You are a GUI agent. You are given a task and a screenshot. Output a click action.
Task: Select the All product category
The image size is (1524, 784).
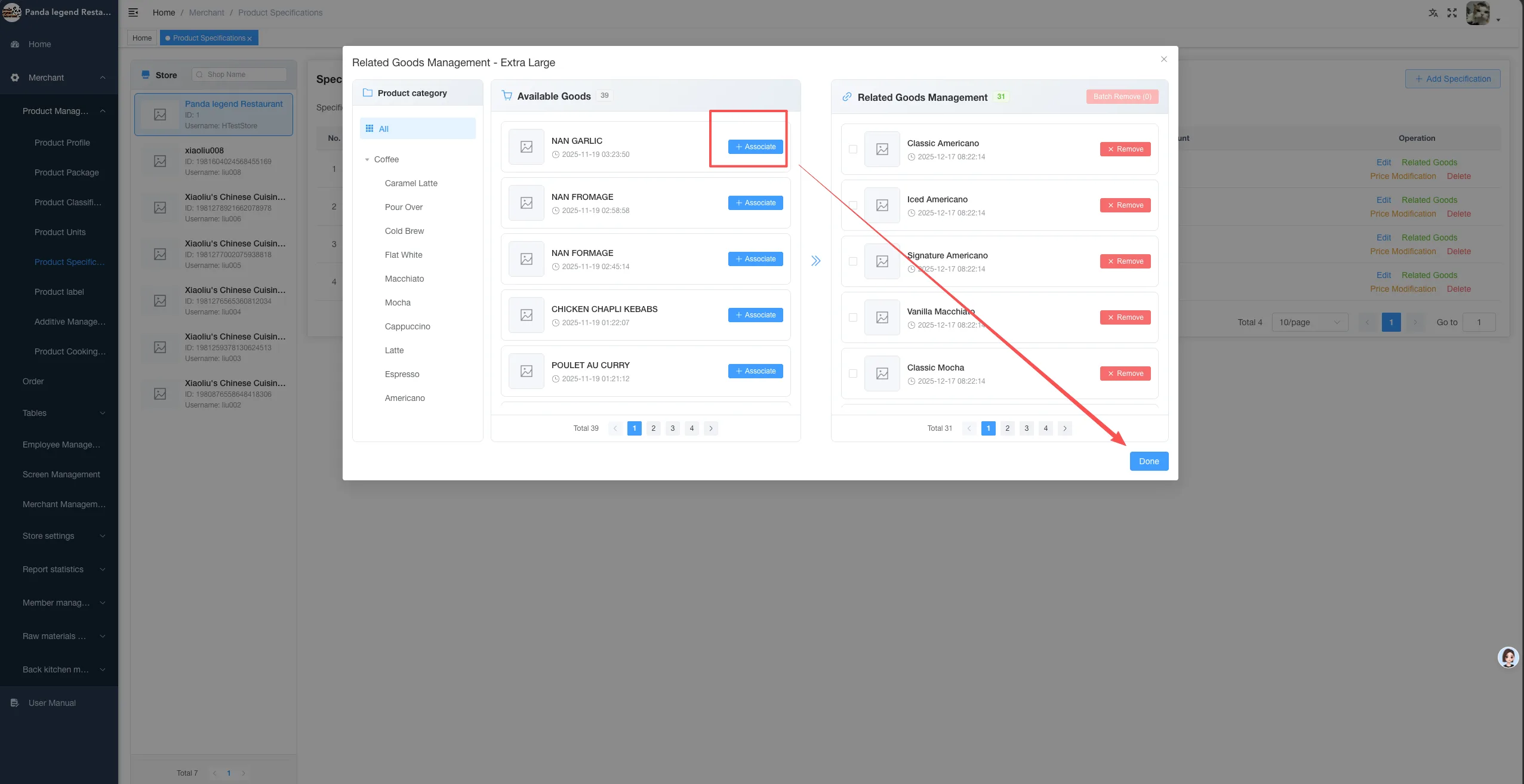tap(417, 129)
